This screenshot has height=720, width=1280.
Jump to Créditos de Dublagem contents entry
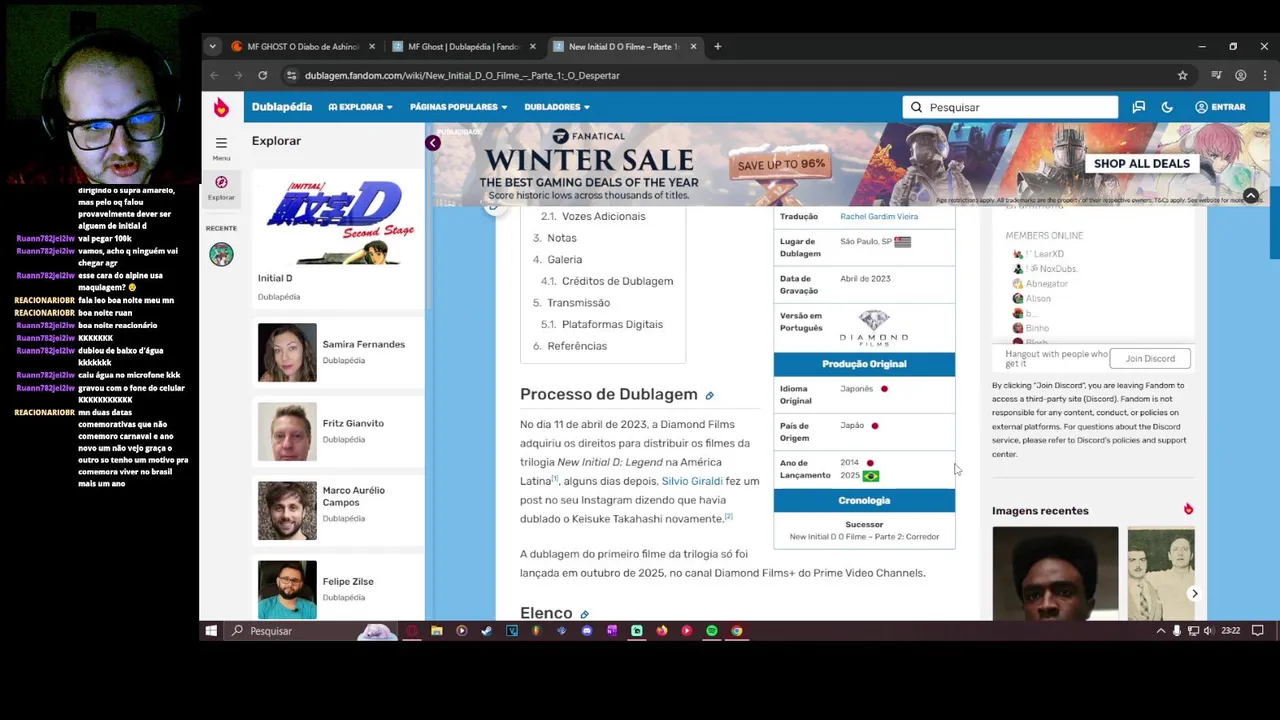(x=617, y=281)
